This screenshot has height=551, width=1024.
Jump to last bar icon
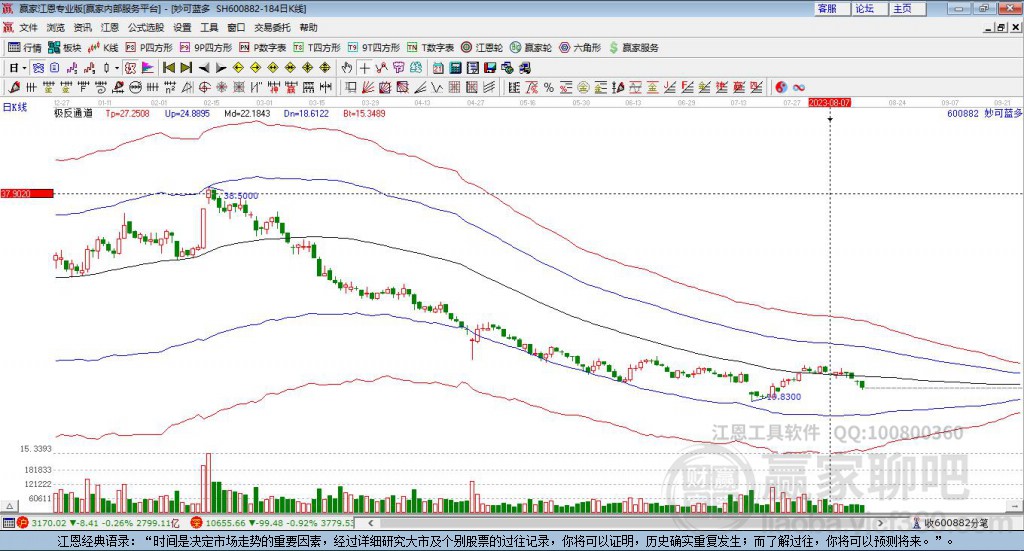point(186,68)
